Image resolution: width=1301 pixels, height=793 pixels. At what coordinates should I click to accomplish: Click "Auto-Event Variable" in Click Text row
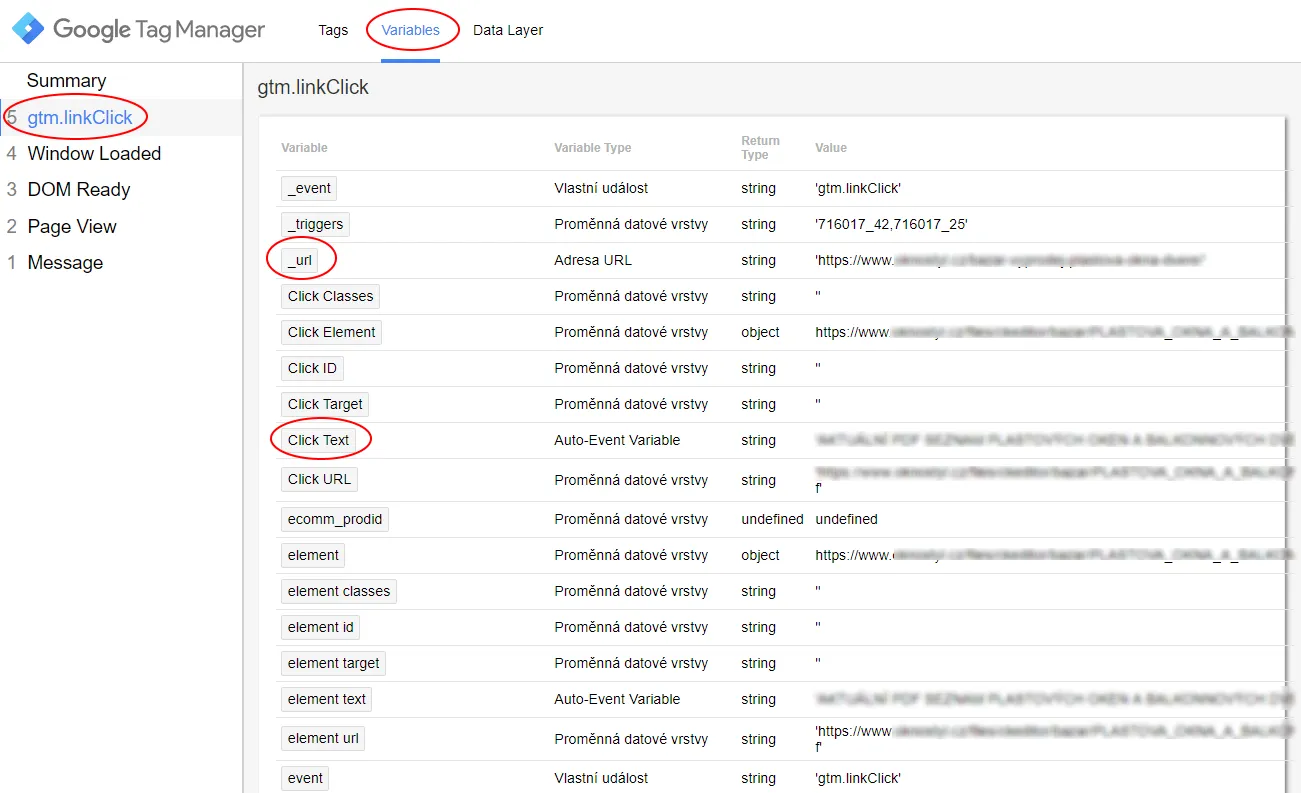pos(617,440)
